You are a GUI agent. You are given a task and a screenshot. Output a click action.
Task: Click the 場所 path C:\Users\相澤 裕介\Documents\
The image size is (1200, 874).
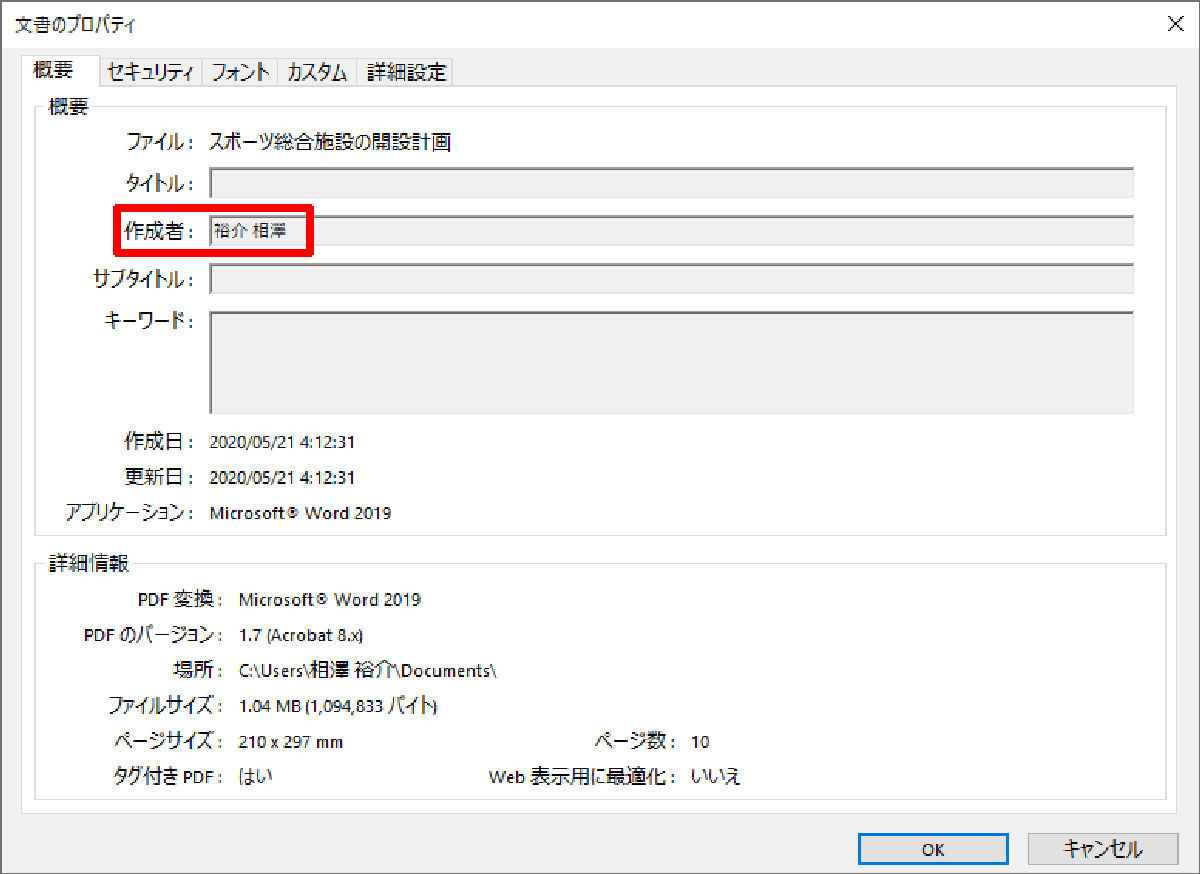point(368,670)
